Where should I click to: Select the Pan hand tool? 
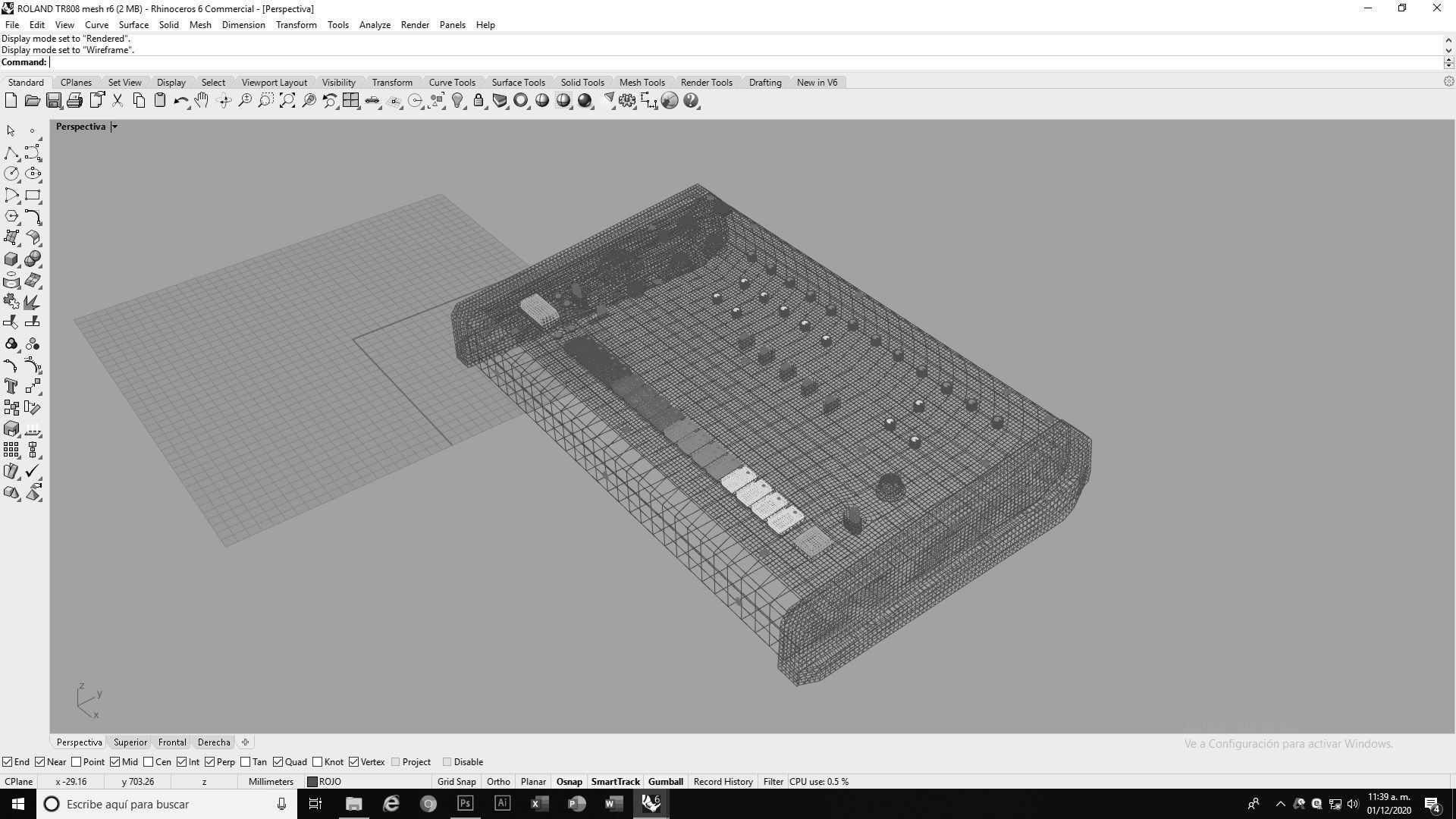pyautogui.click(x=202, y=101)
